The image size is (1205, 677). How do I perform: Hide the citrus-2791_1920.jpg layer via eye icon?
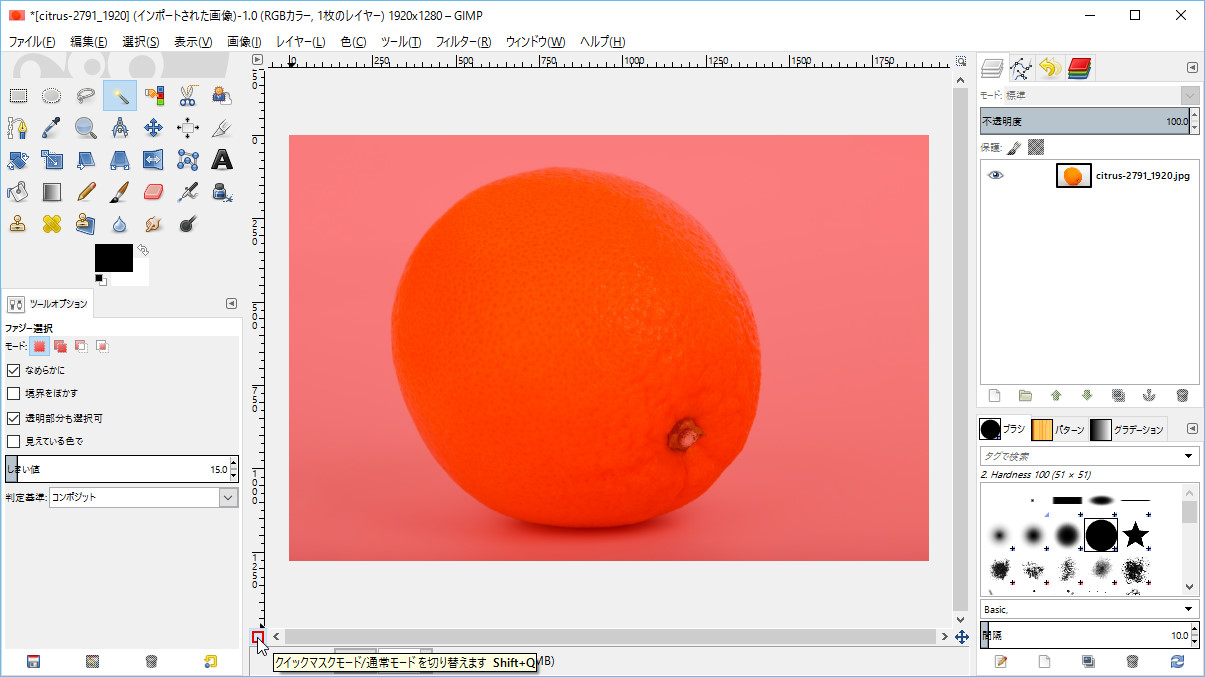click(995, 175)
